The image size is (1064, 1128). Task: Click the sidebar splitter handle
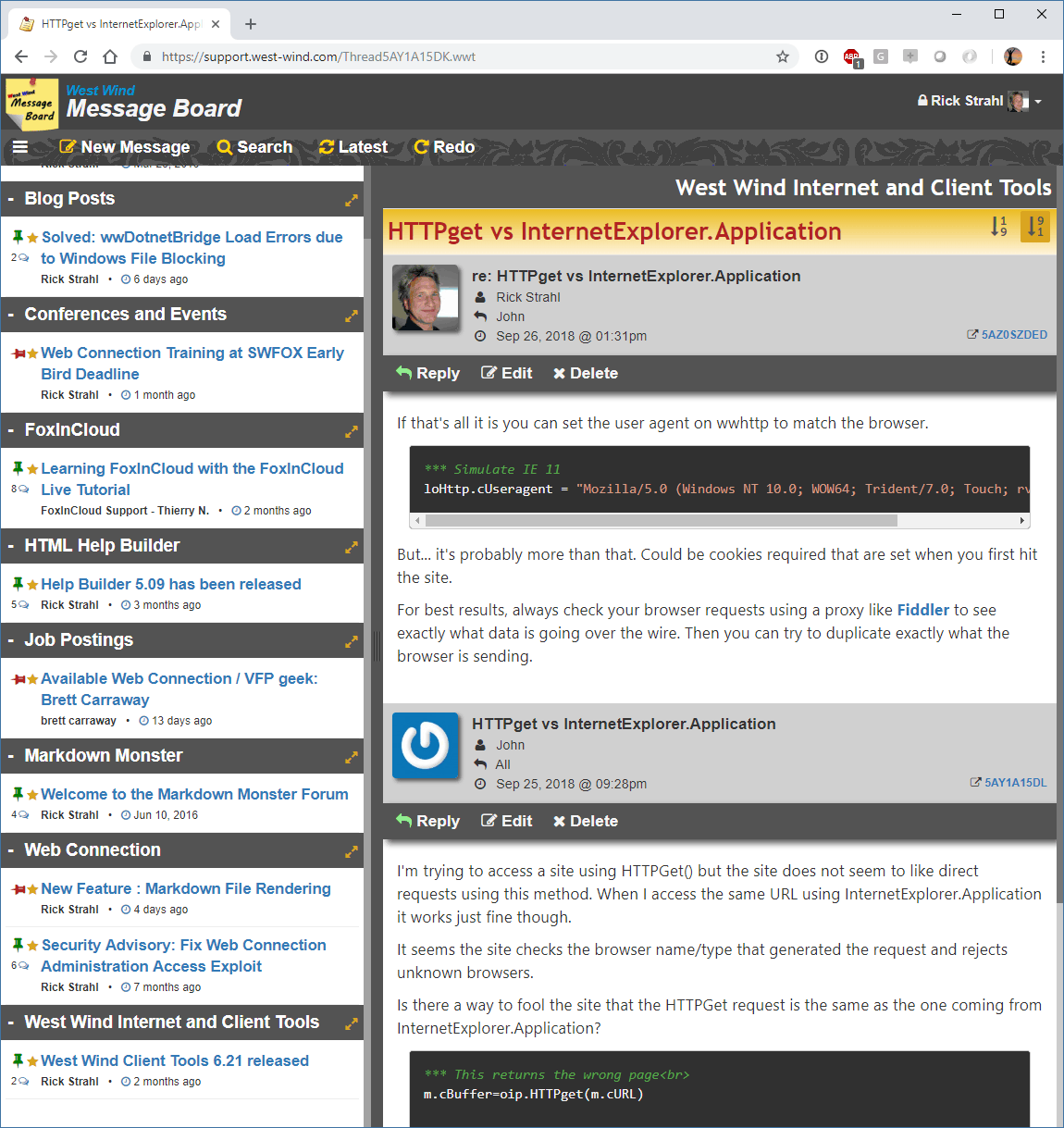(x=377, y=645)
